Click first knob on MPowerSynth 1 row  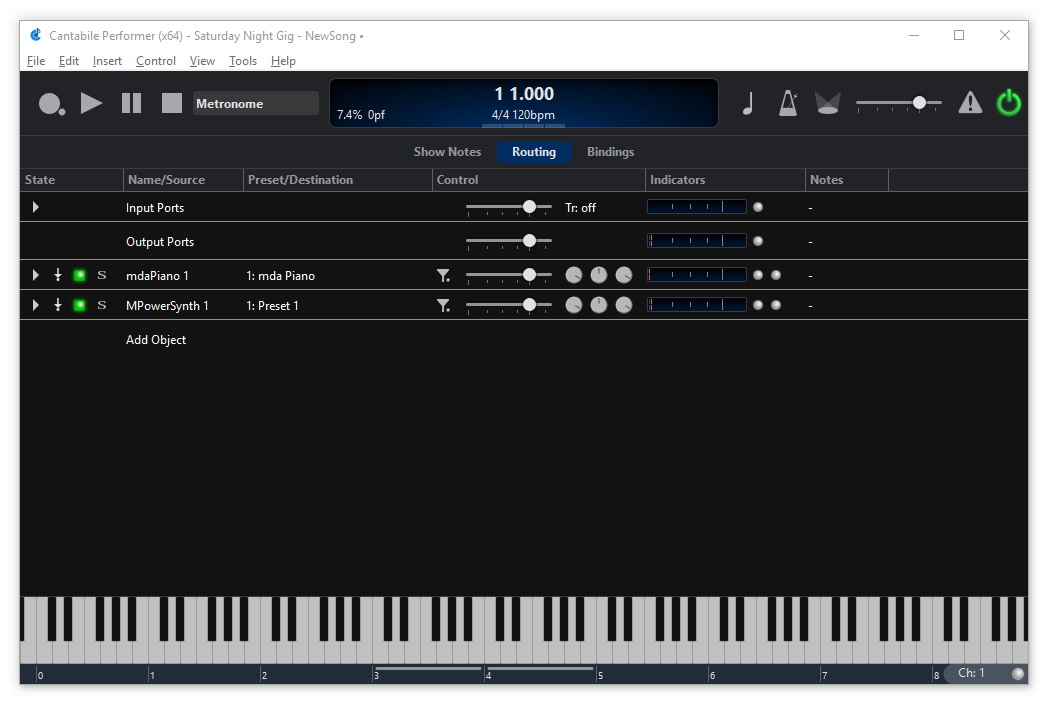pyautogui.click(x=574, y=305)
